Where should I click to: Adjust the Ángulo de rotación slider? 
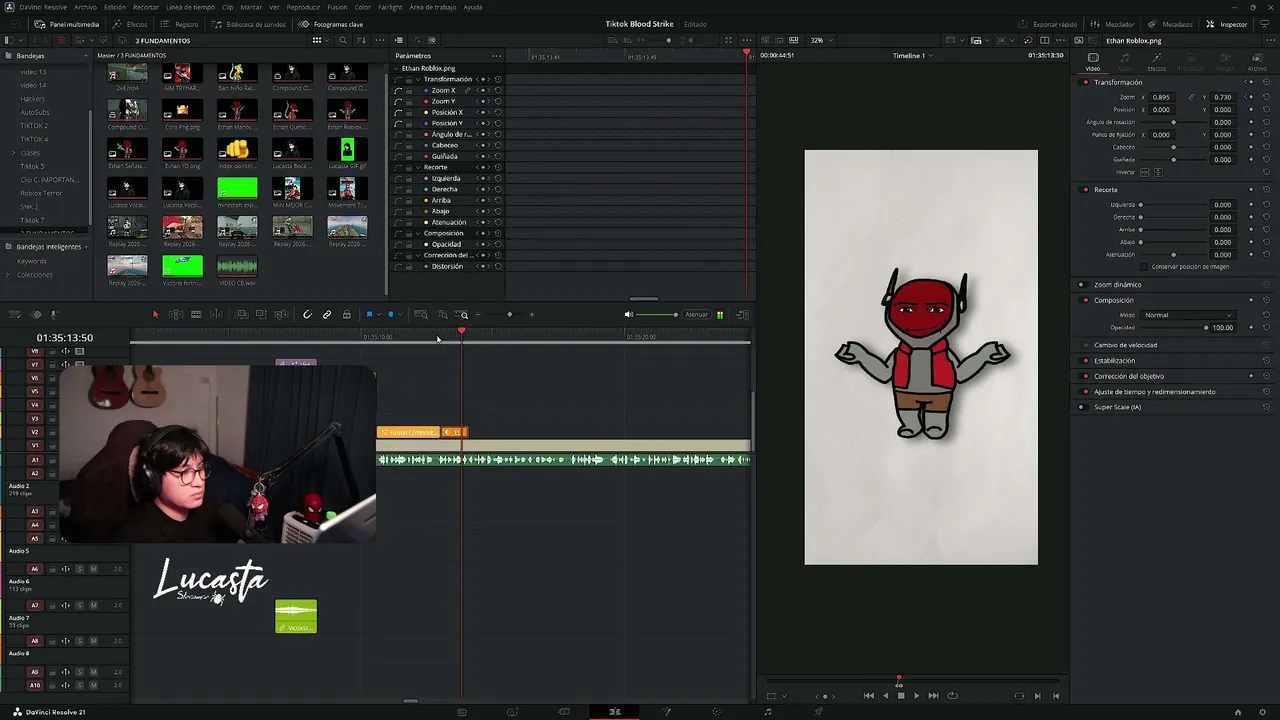[1173, 122]
